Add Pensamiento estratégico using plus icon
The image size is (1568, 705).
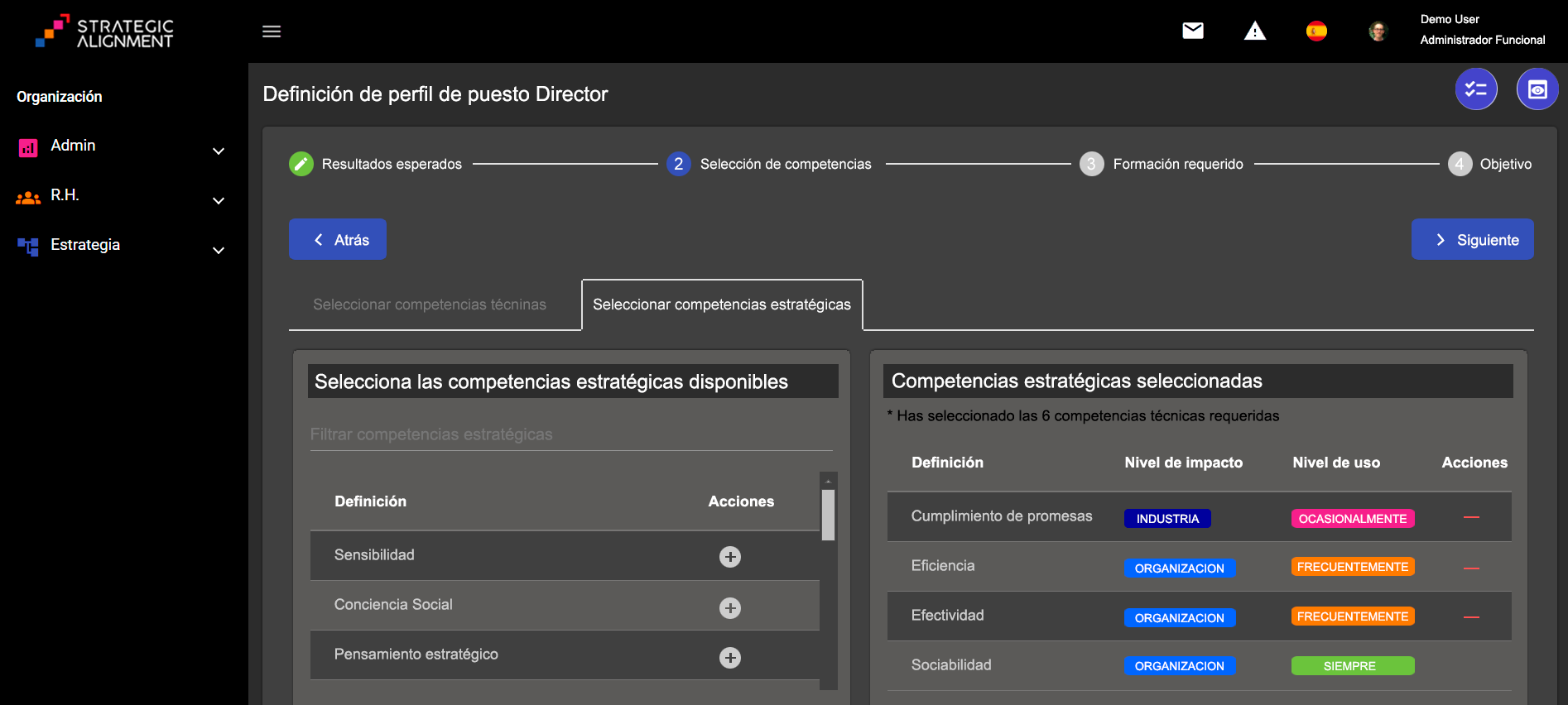pyautogui.click(x=729, y=658)
